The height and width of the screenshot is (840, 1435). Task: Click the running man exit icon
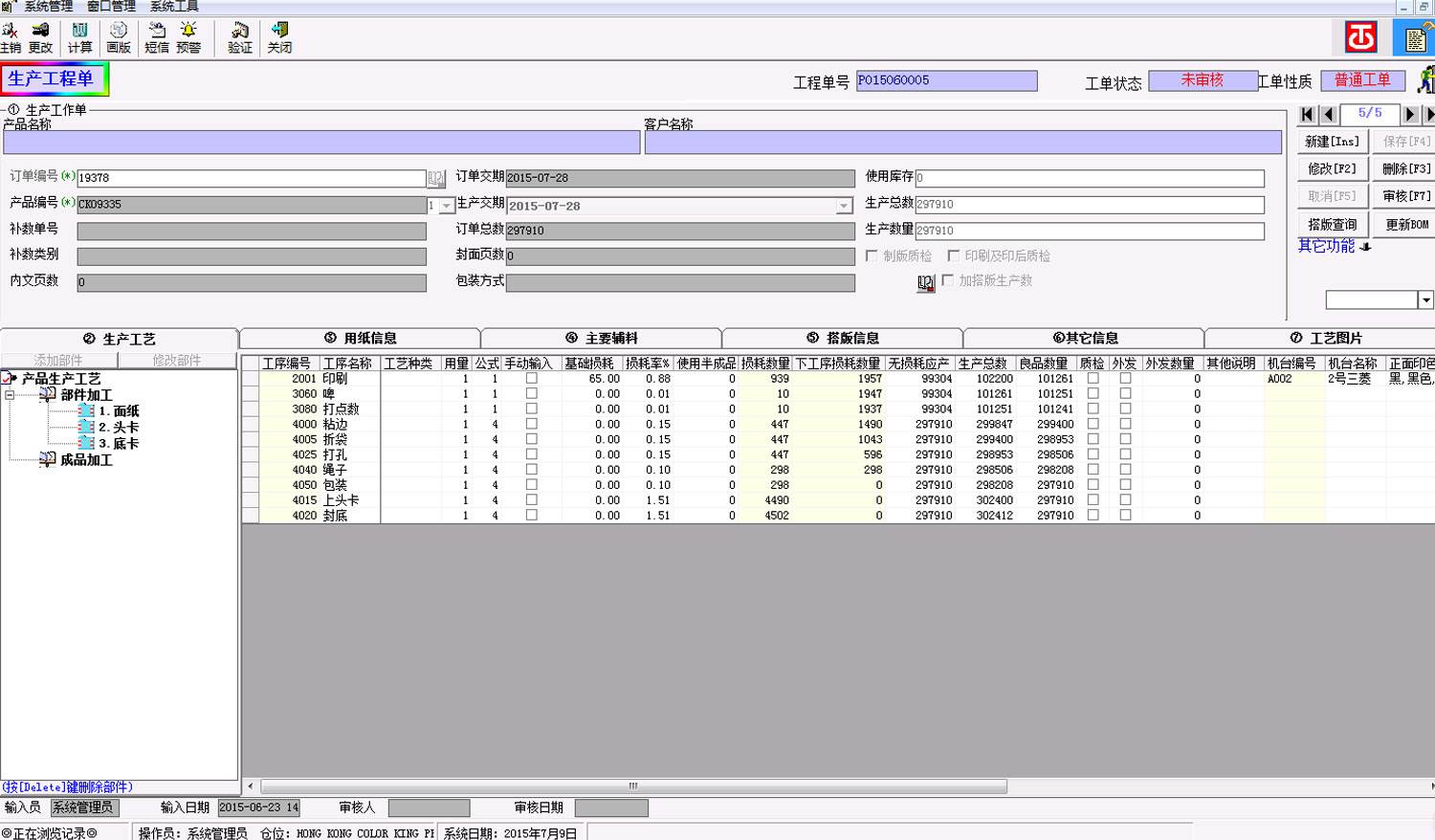coord(1426,80)
